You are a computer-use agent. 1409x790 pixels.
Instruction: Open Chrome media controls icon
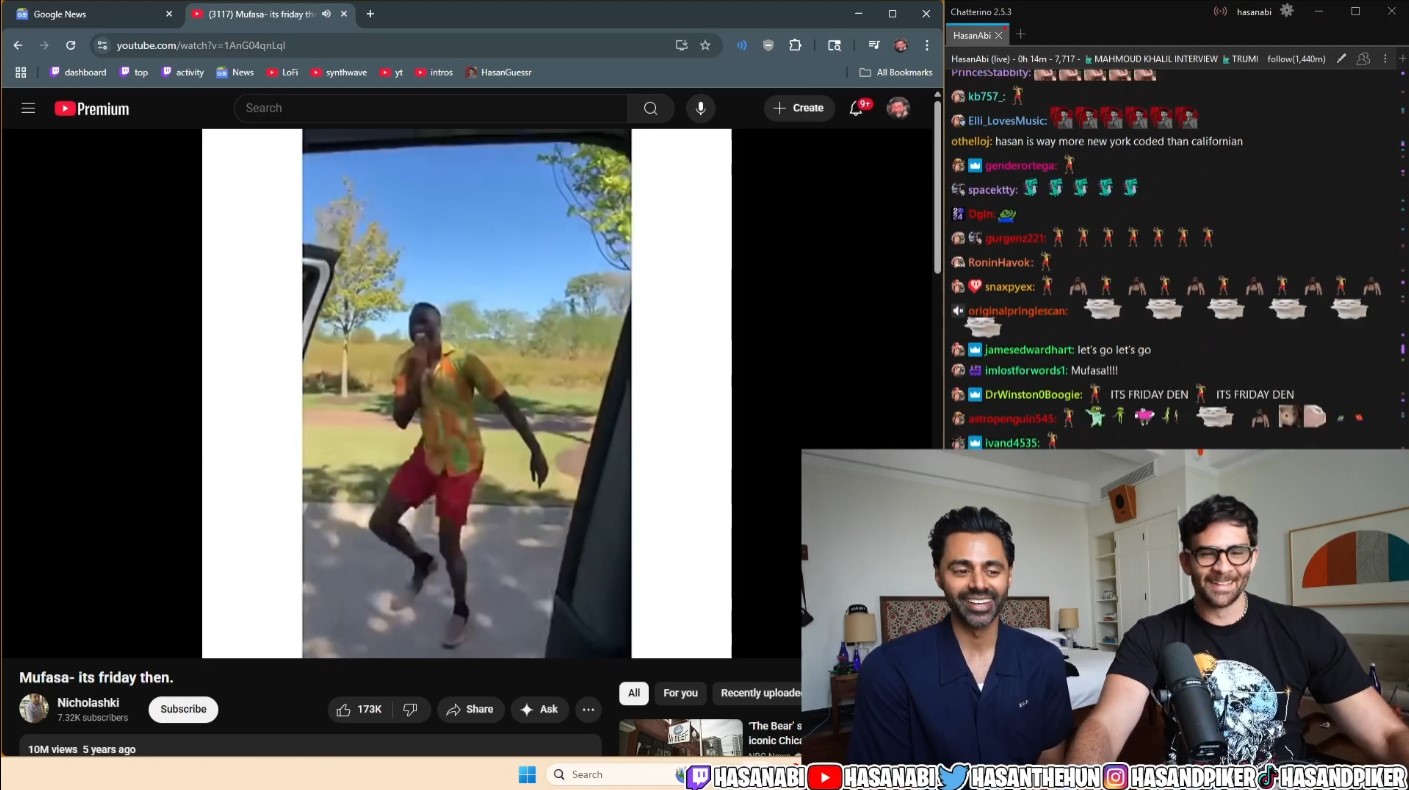click(x=873, y=45)
